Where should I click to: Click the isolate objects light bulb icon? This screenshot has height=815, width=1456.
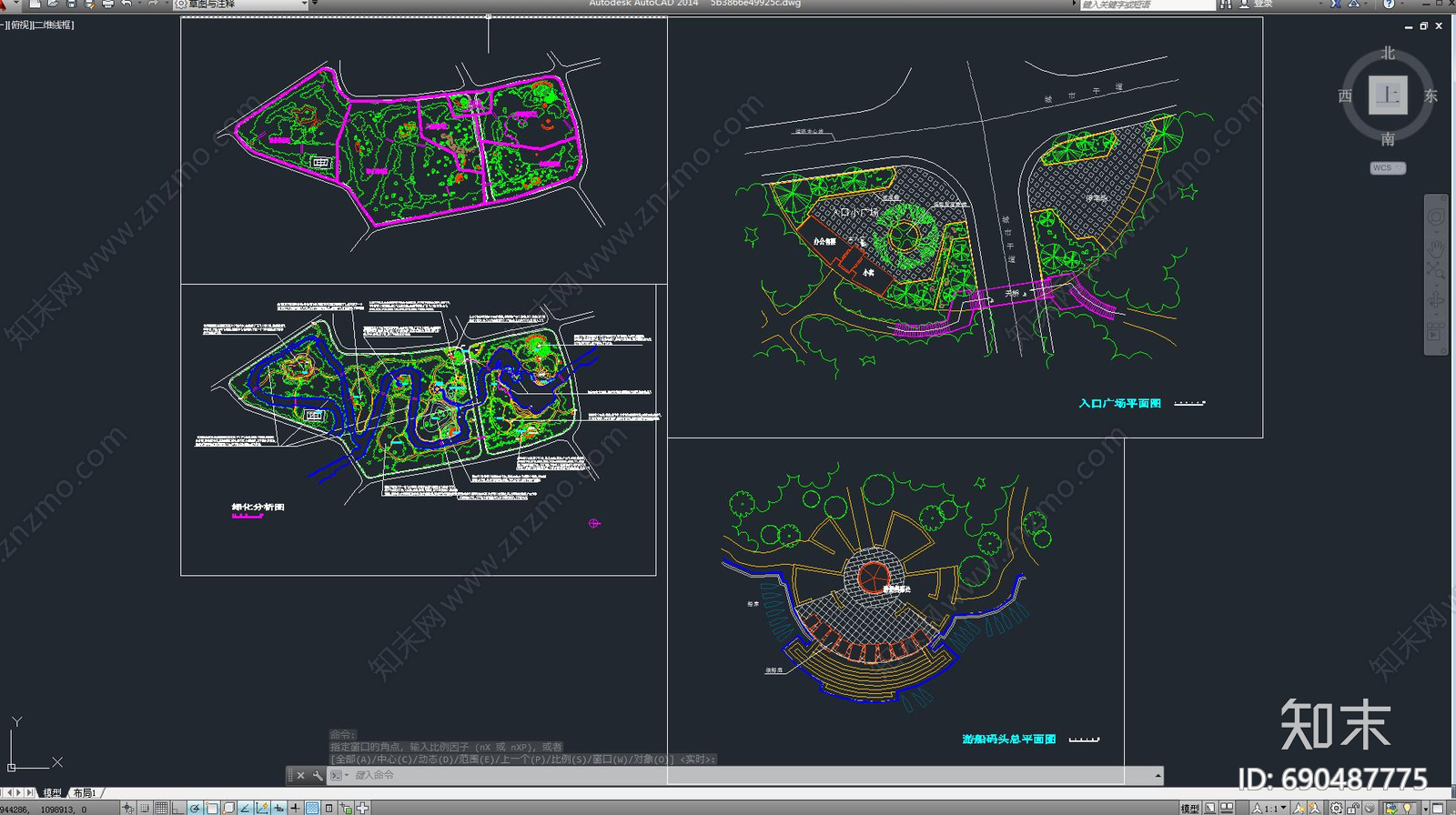click(x=1408, y=808)
